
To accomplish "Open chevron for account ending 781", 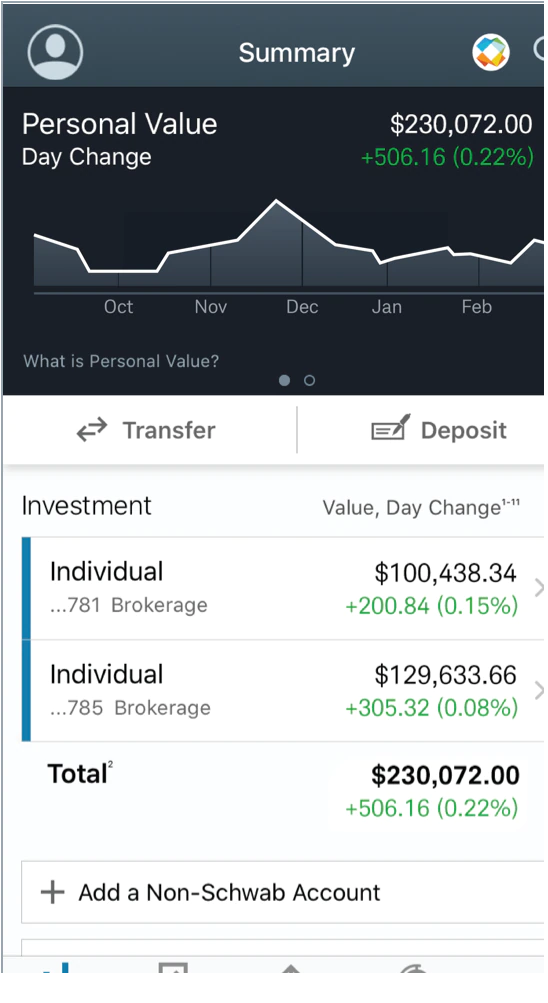I will coord(538,588).
